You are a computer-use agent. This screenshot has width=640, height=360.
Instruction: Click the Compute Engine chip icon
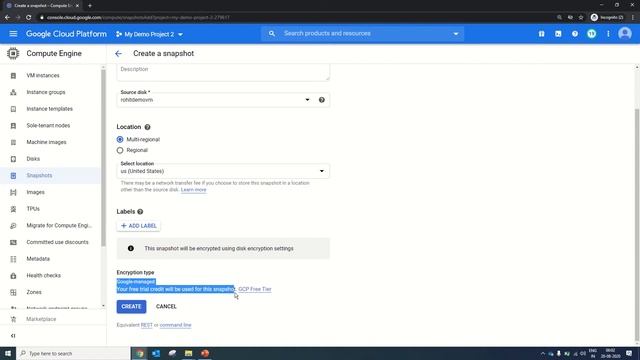13,53
